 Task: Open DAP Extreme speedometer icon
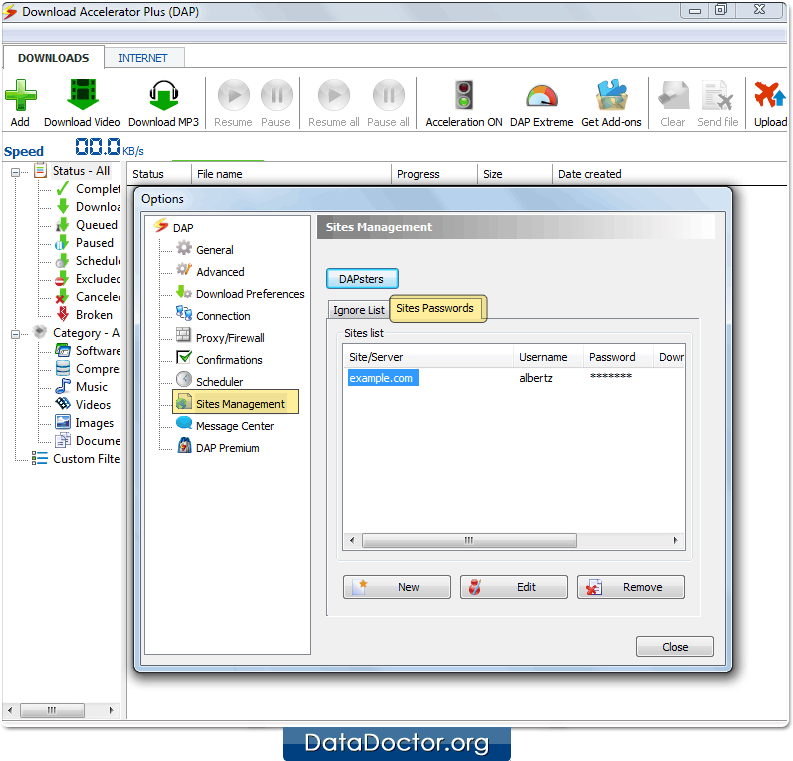tap(542, 95)
